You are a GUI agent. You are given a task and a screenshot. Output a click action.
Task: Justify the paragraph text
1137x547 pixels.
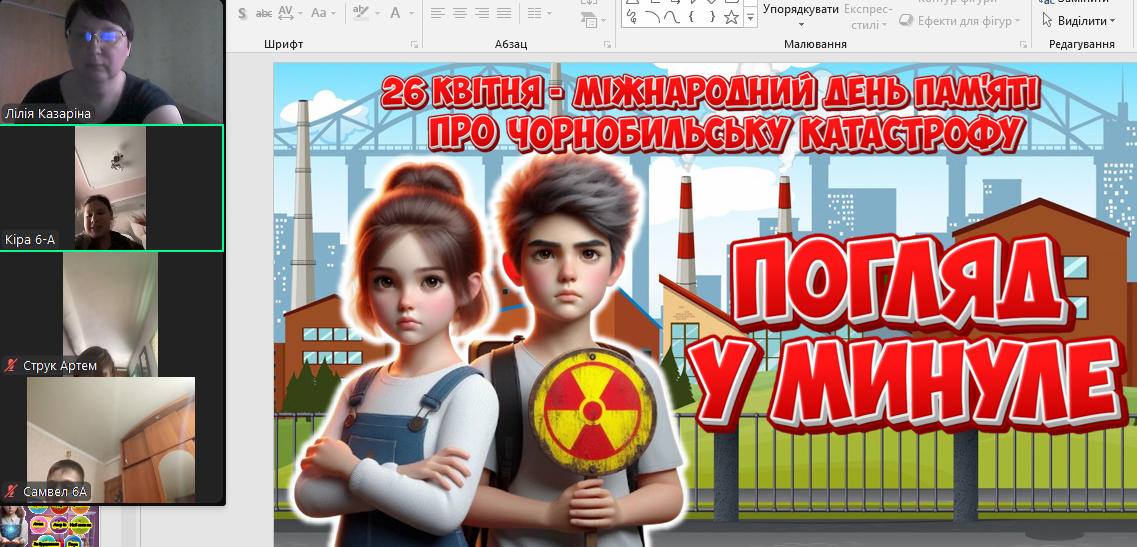point(504,13)
